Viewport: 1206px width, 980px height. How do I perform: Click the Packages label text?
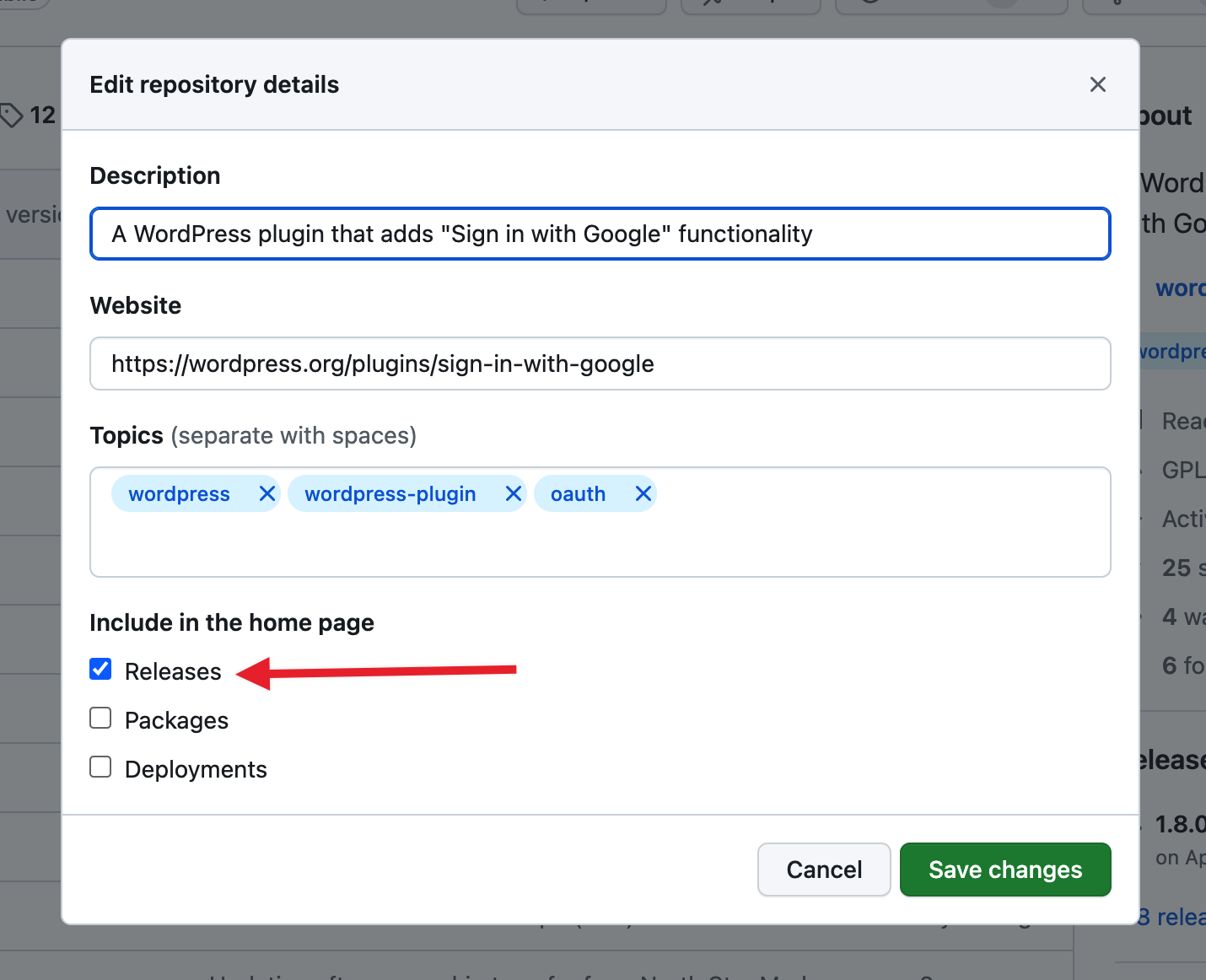[x=176, y=720]
